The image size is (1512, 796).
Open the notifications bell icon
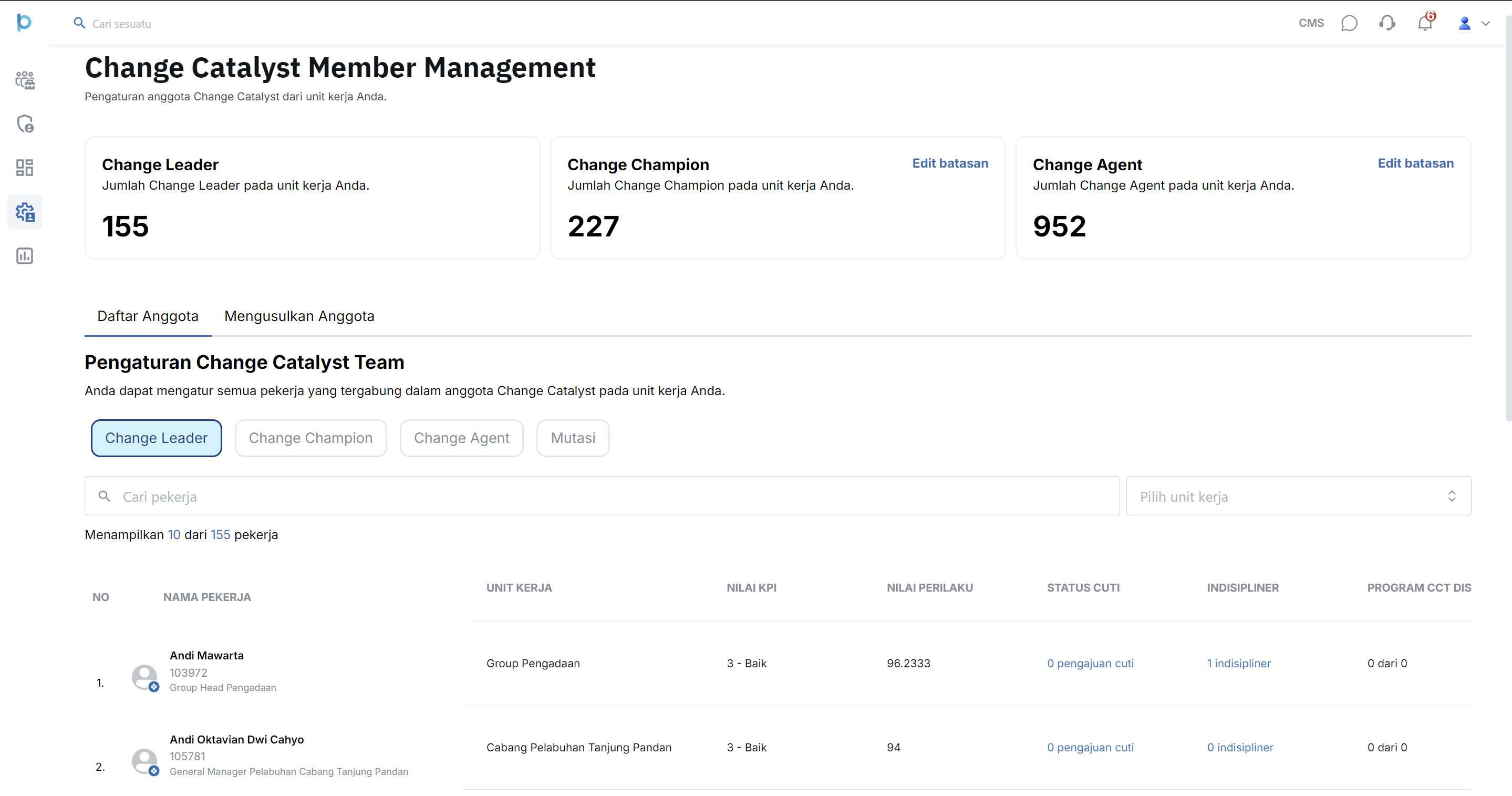click(1425, 24)
